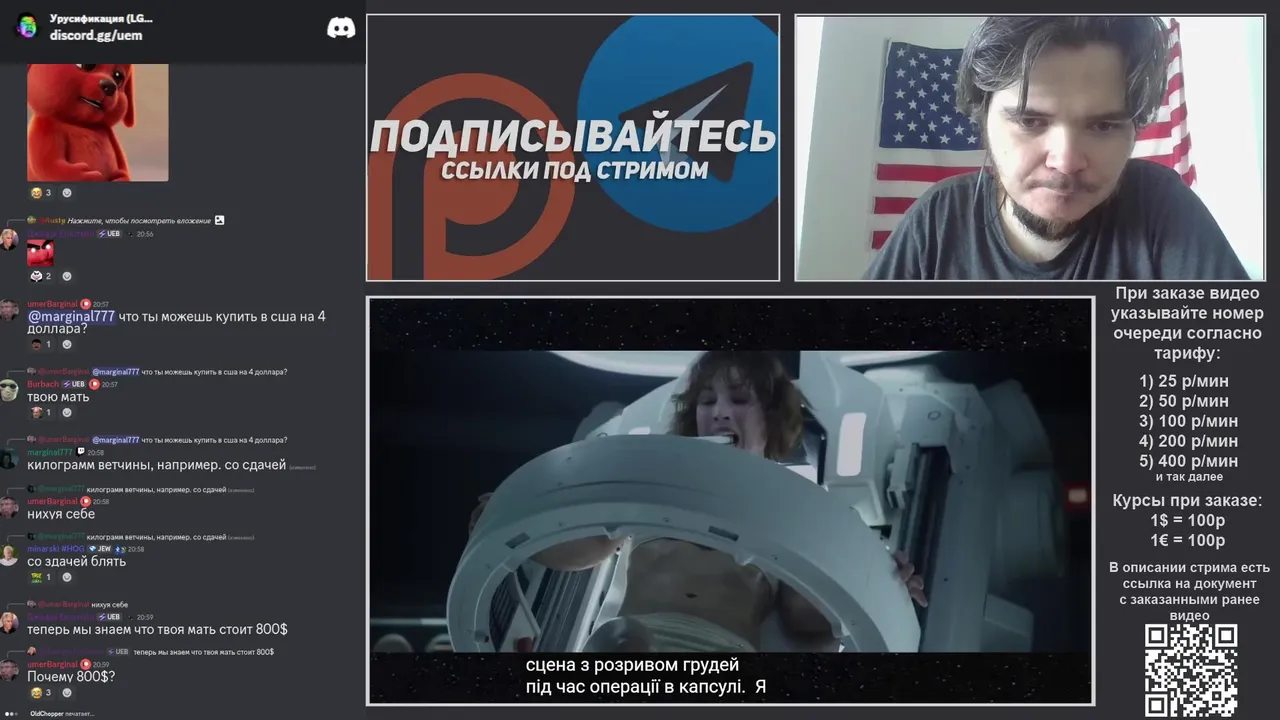Viewport: 1280px width, 720px height.
Task: Click the webcam feed with the flag
Action: click(1030, 148)
